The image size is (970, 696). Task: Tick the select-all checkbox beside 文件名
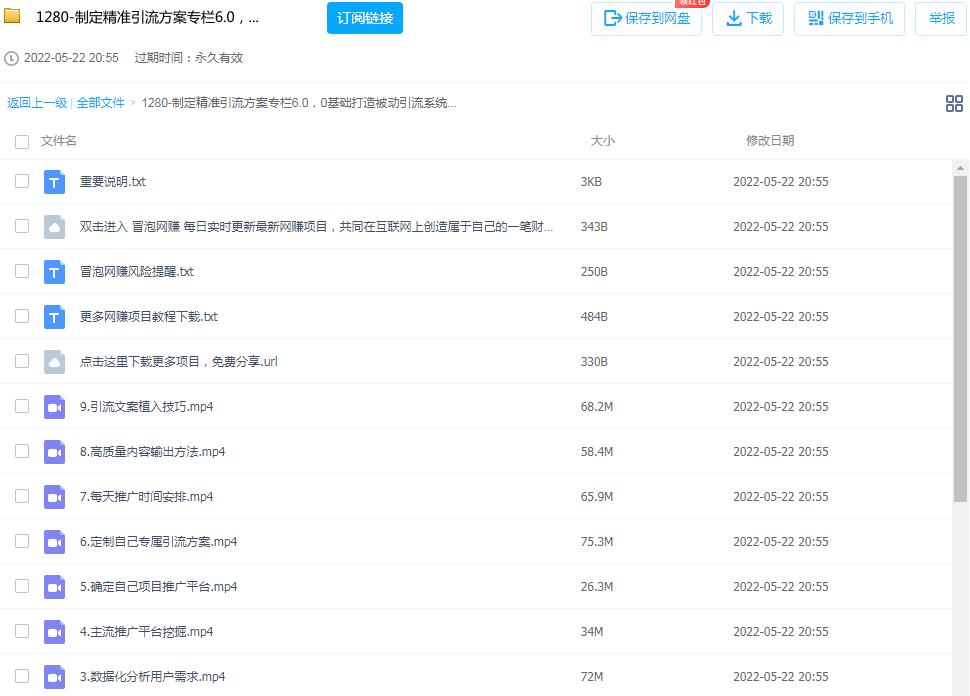tap(22, 142)
